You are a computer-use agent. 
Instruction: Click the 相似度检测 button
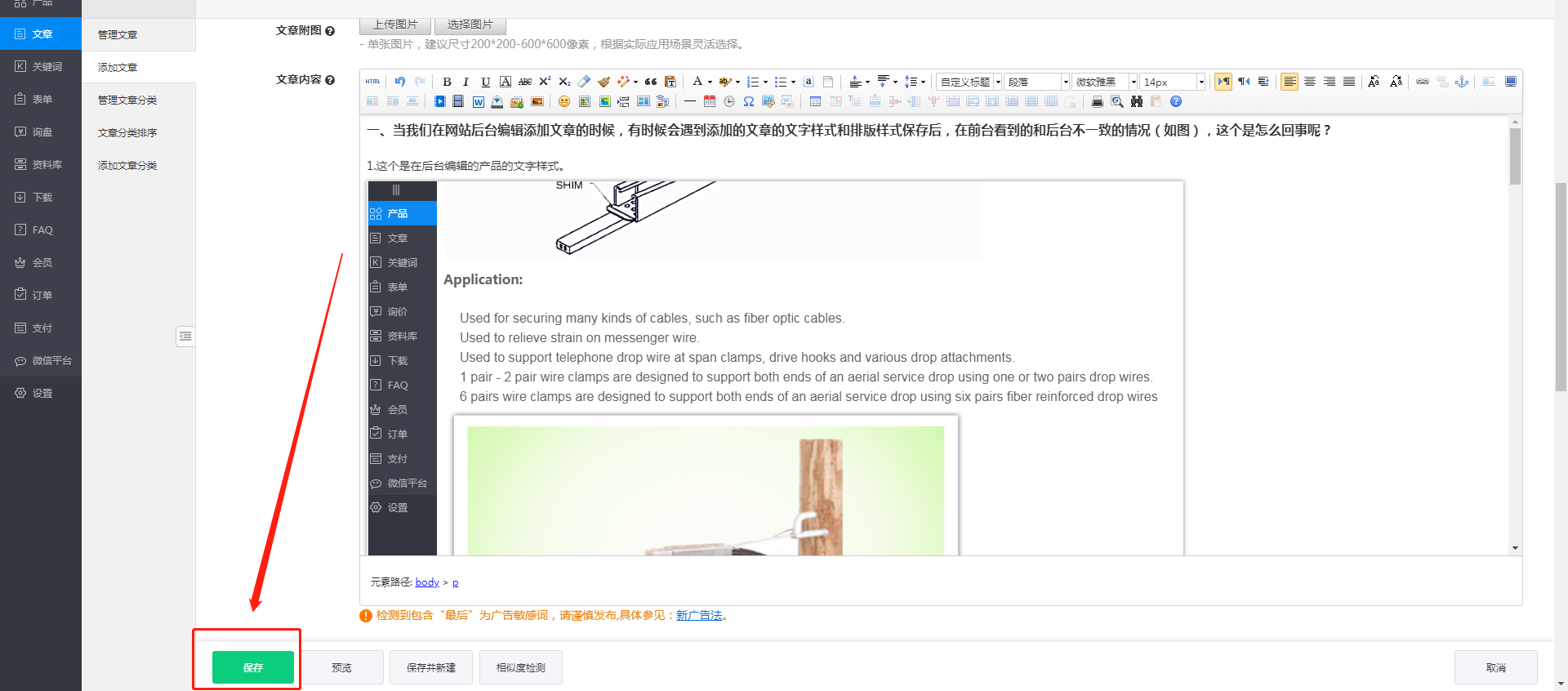pos(521,667)
